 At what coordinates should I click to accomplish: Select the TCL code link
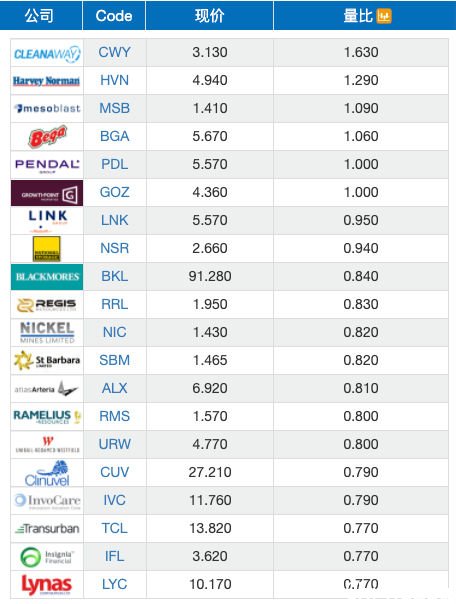114,528
